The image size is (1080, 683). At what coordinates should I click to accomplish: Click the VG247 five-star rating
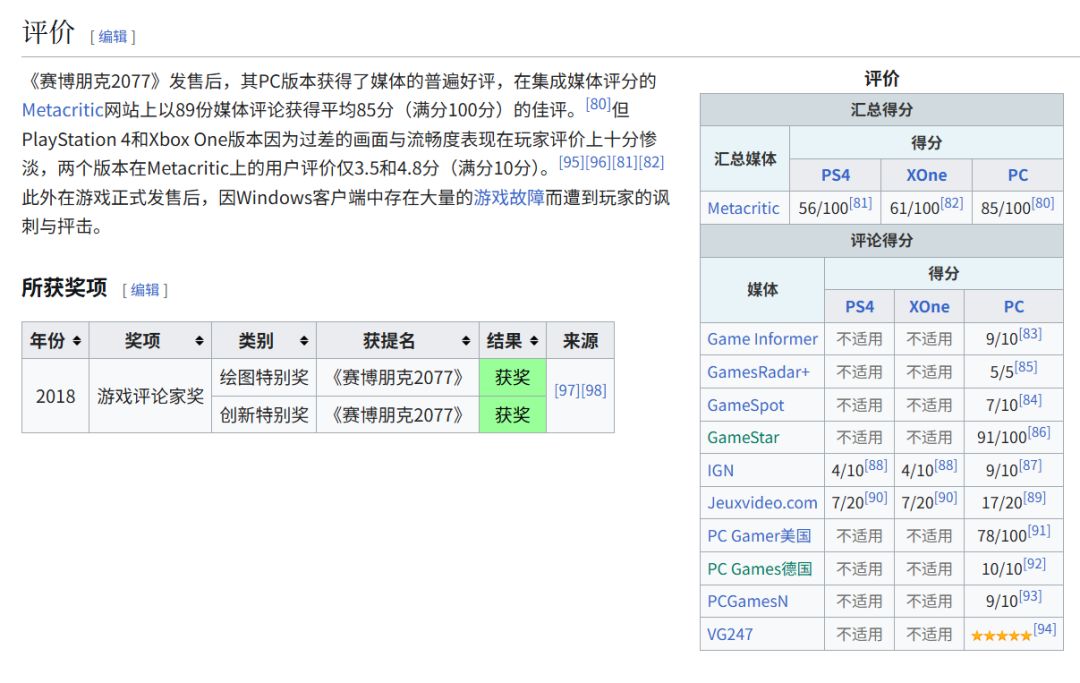(x=1000, y=635)
